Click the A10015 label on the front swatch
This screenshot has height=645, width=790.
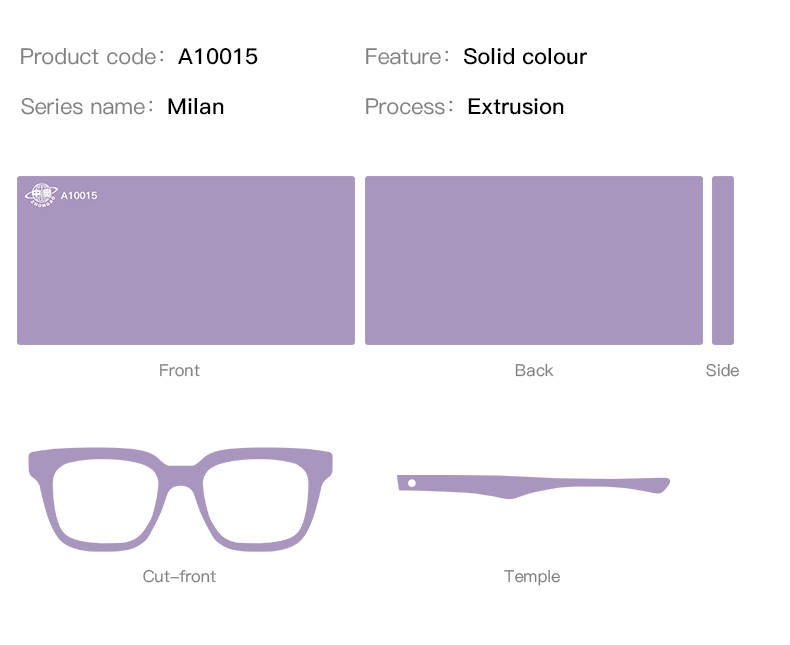tap(79, 196)
